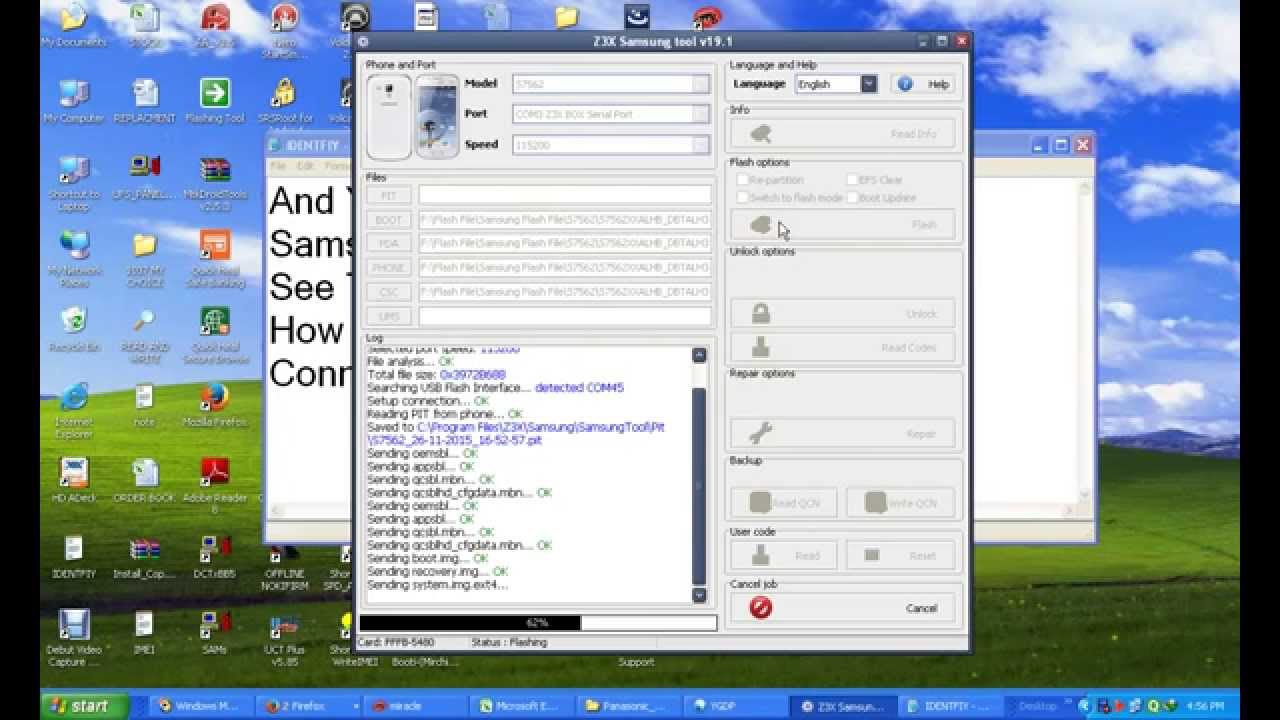The height and width of the screenshot is (720, 1280).
Task: Click the CSC file button
Action: click(x=389, y=292)
